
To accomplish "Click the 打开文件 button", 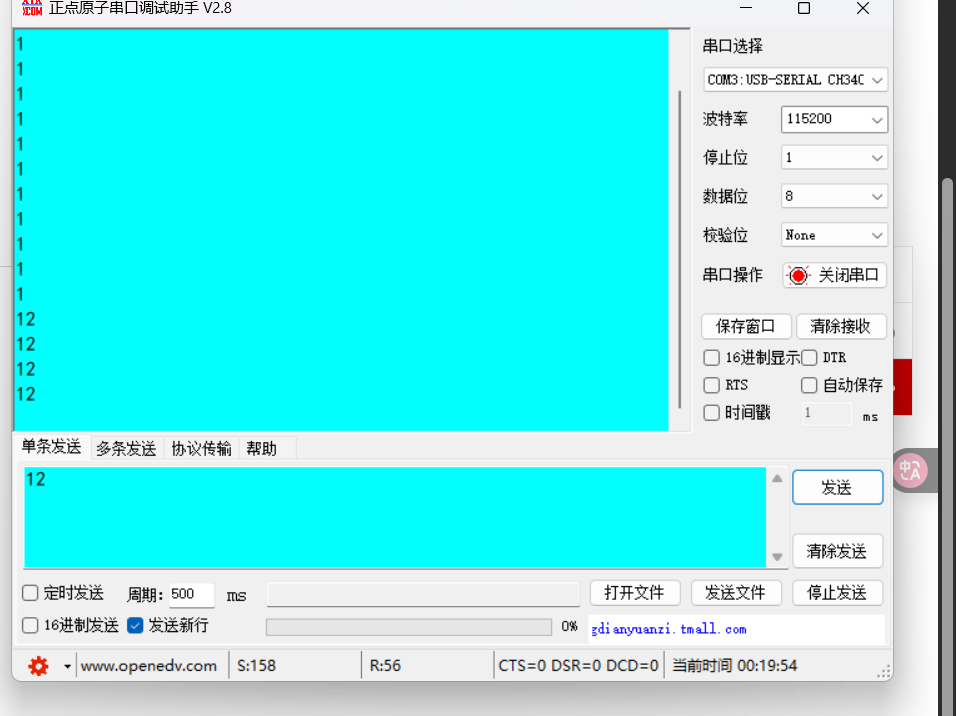I will (x=635, y=593).
